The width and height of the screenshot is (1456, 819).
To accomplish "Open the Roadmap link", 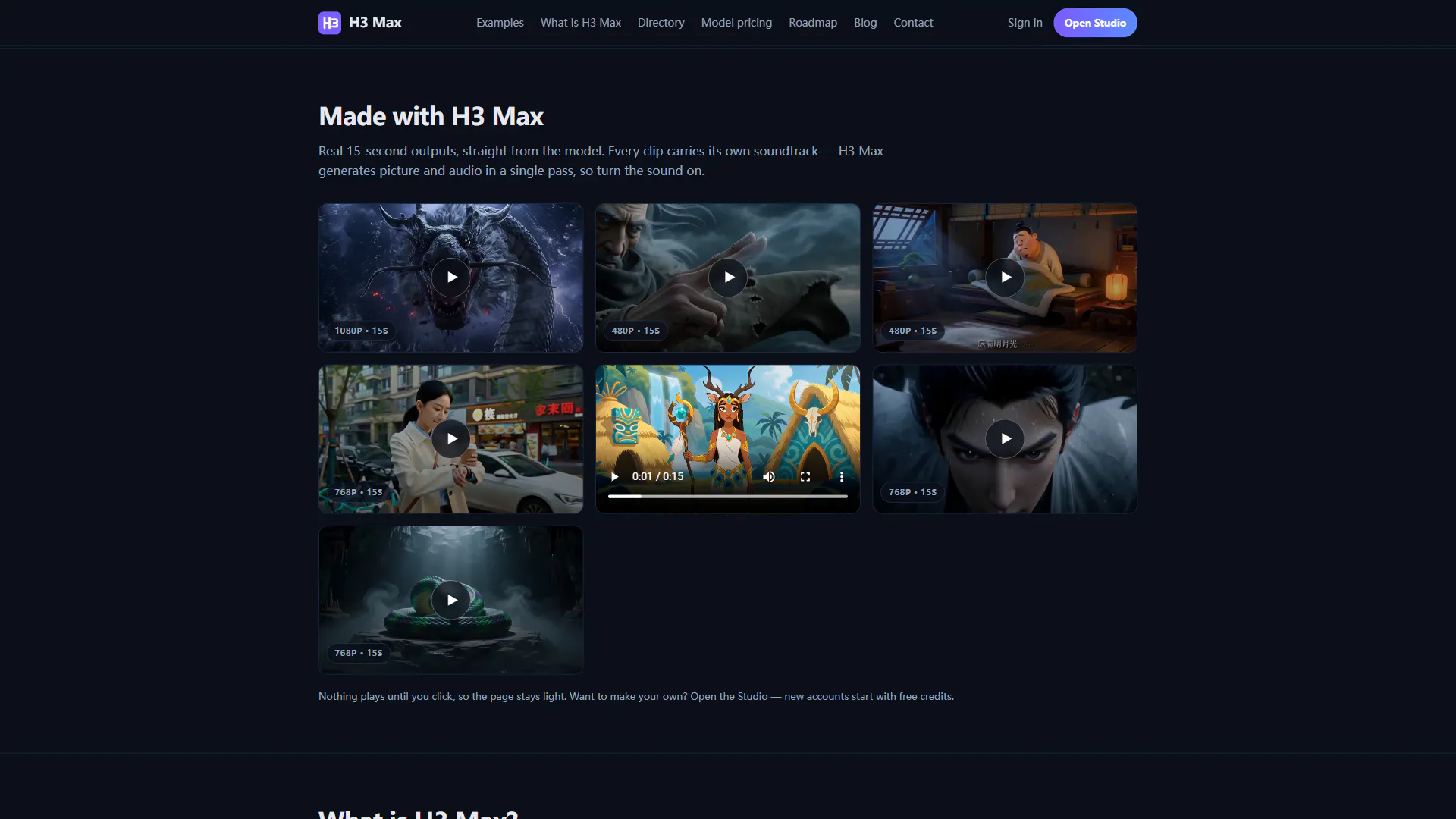I will coord(813,23).
